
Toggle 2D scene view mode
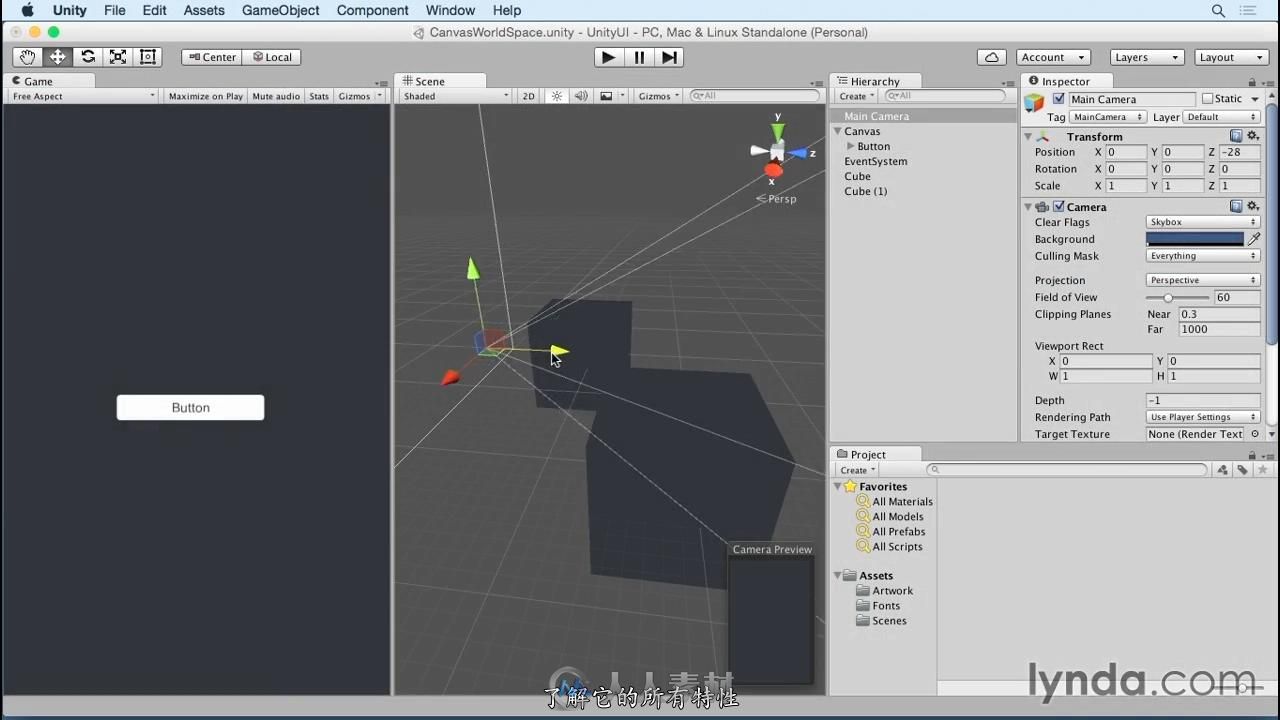[529, 96]
